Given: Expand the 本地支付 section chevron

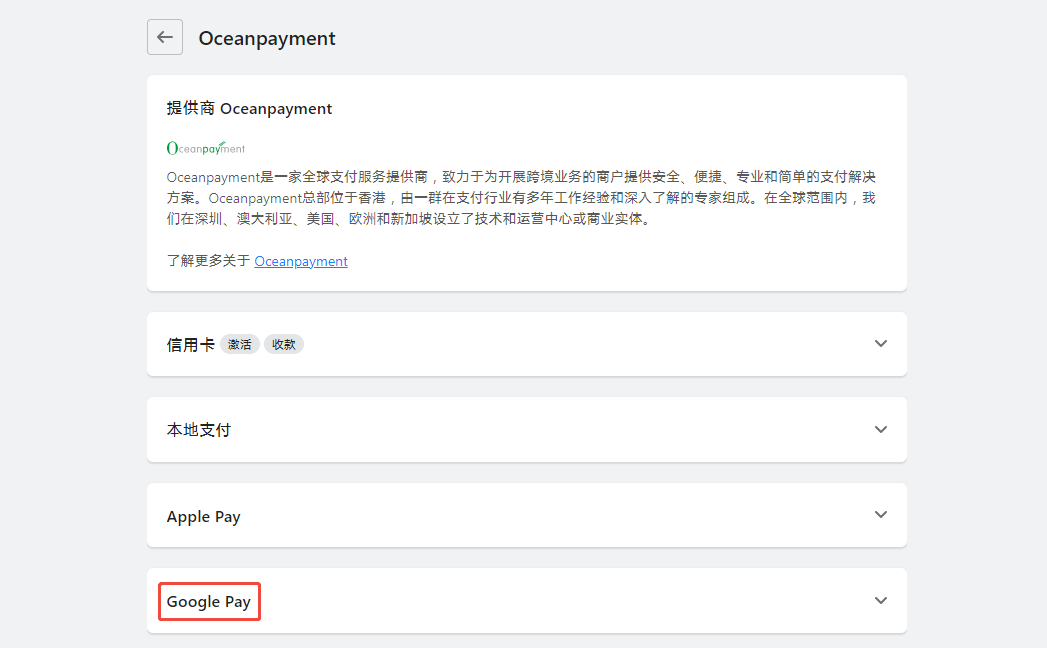Looking at the screenshot, I should click(880, 430).
